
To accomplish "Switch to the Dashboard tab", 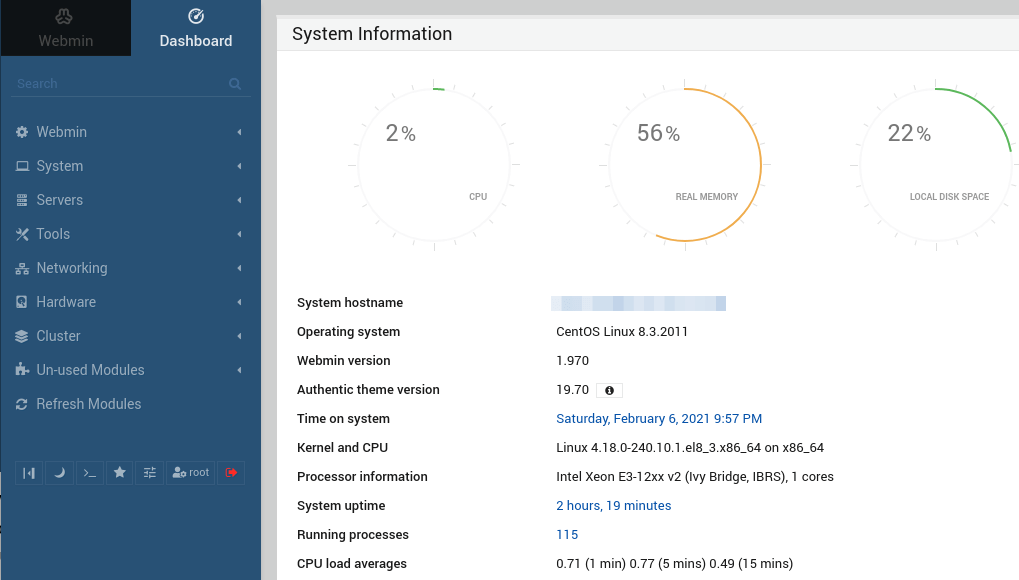I will tap(196, 28).
